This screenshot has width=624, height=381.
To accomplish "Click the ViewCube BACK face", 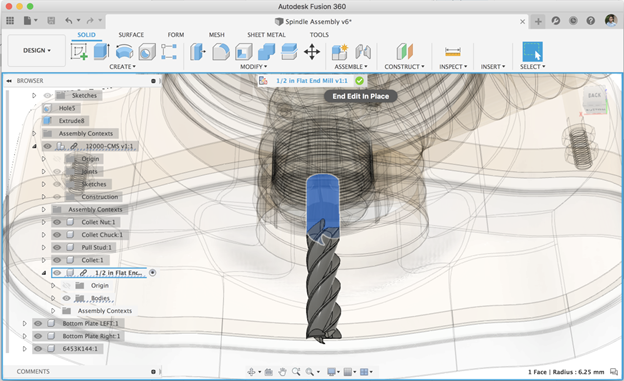I will point(594,96).
